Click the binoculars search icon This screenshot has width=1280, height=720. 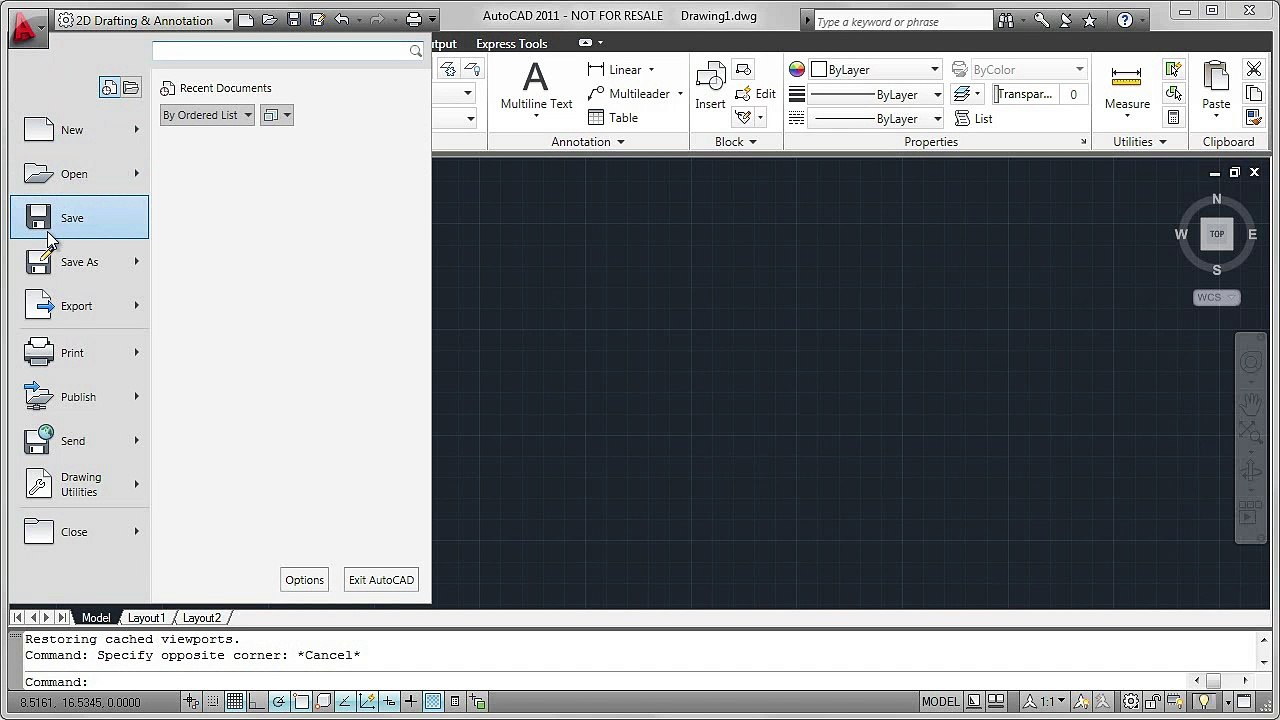[x=1005, y=20]
